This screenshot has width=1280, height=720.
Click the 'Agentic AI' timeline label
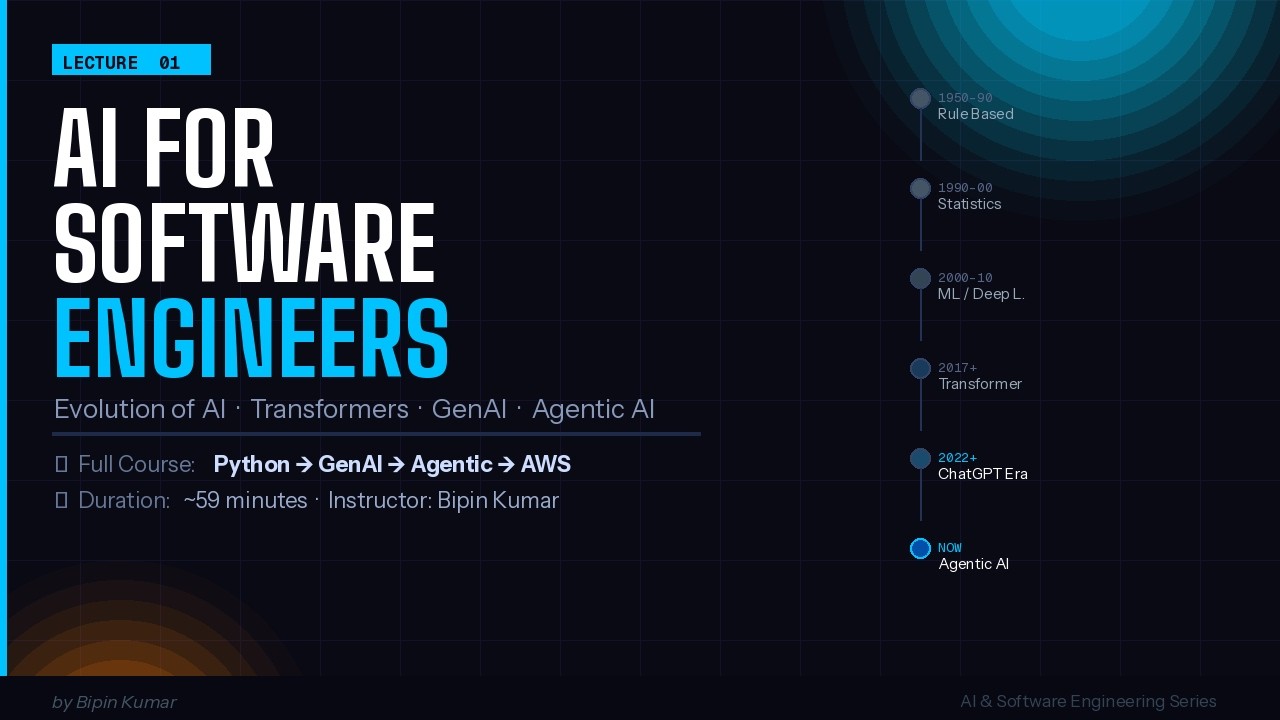click(x=974, y=564)
